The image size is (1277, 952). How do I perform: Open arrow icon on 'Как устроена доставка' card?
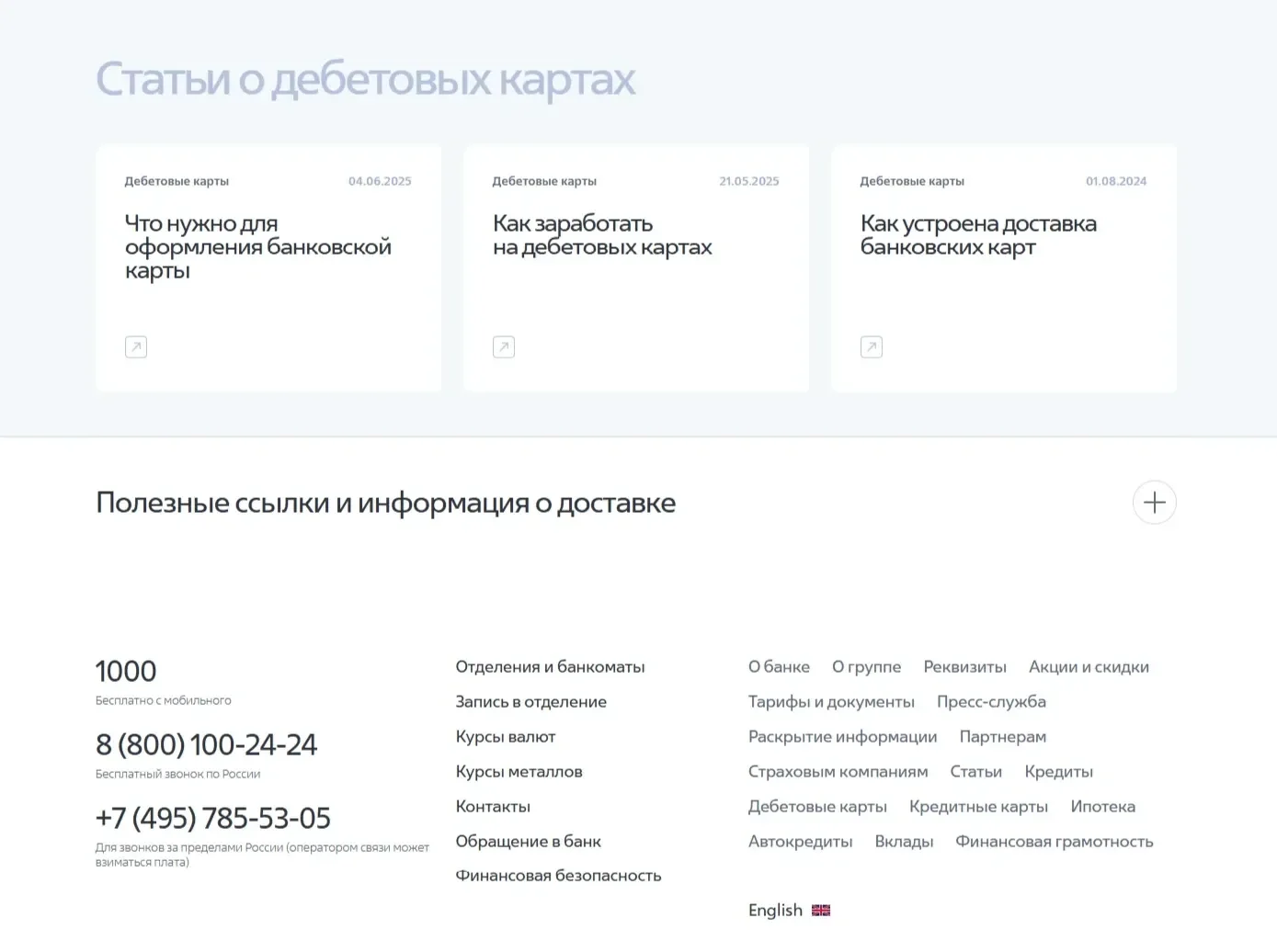point(872,347)
